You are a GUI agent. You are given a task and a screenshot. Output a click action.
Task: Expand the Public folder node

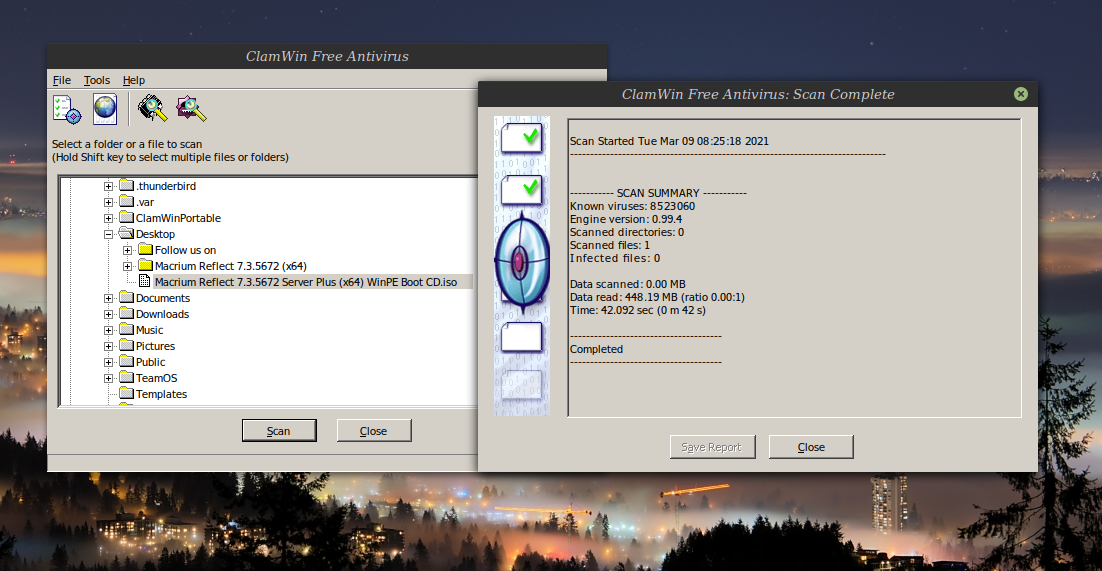pyautogui.click(x=108, y=362)
